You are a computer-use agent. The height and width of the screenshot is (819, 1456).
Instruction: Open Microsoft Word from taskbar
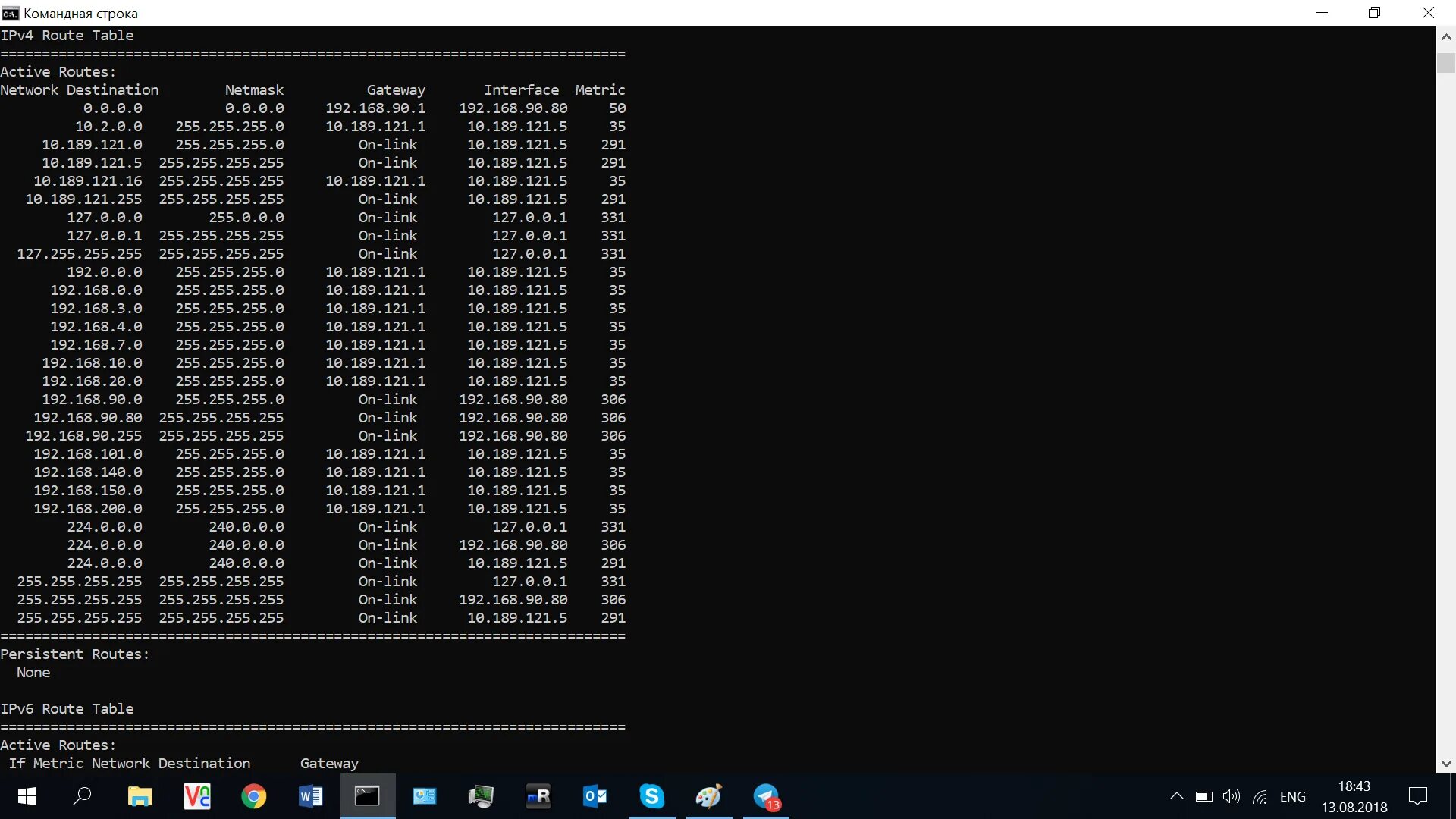[x=311, y=796]
